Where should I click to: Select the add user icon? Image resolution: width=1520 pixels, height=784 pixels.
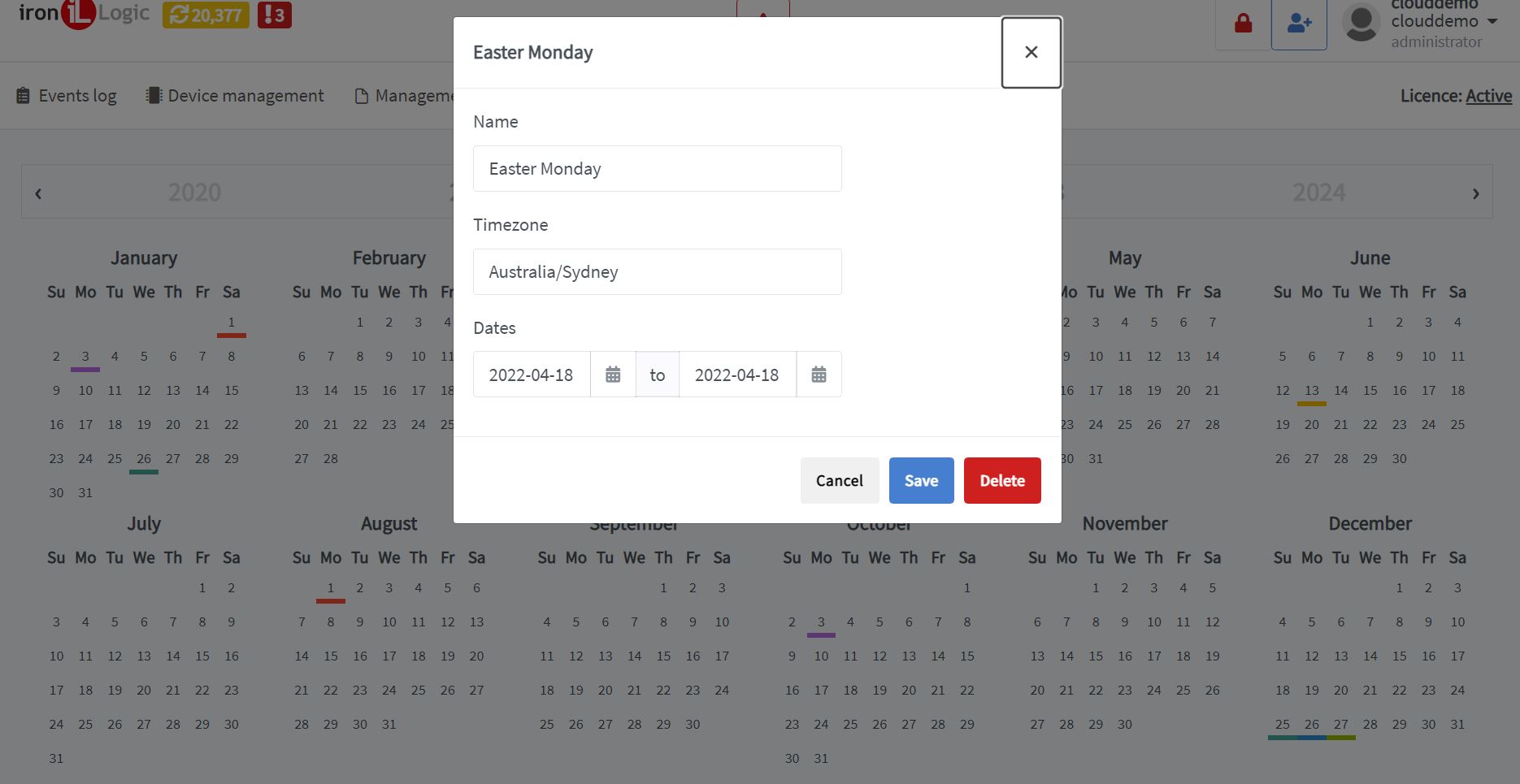tap(1299, 23)
